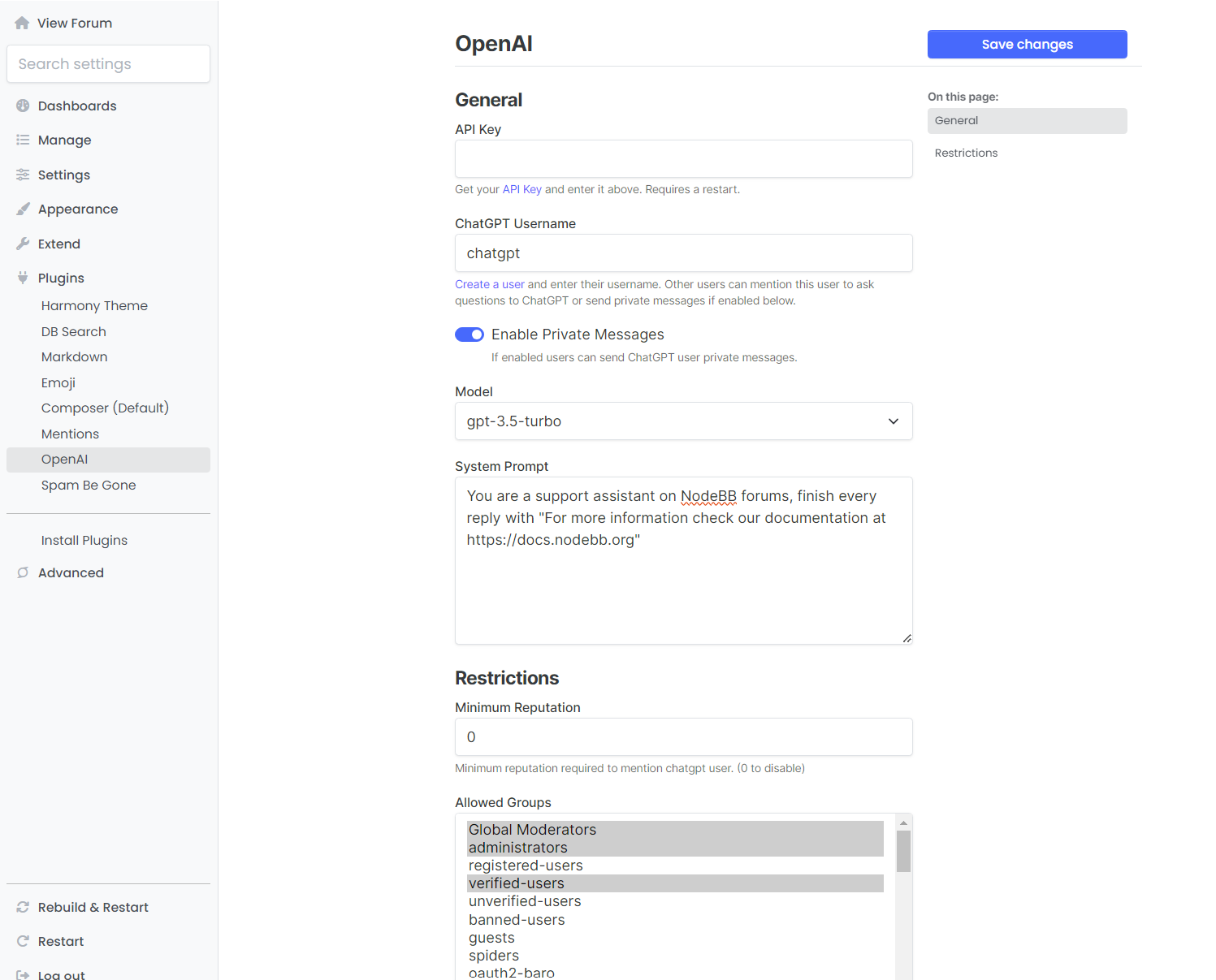The image size is (1216, 980).
Task: Click the Log out arrow icon
Action: pyautogui.click(x=23, y=975)
